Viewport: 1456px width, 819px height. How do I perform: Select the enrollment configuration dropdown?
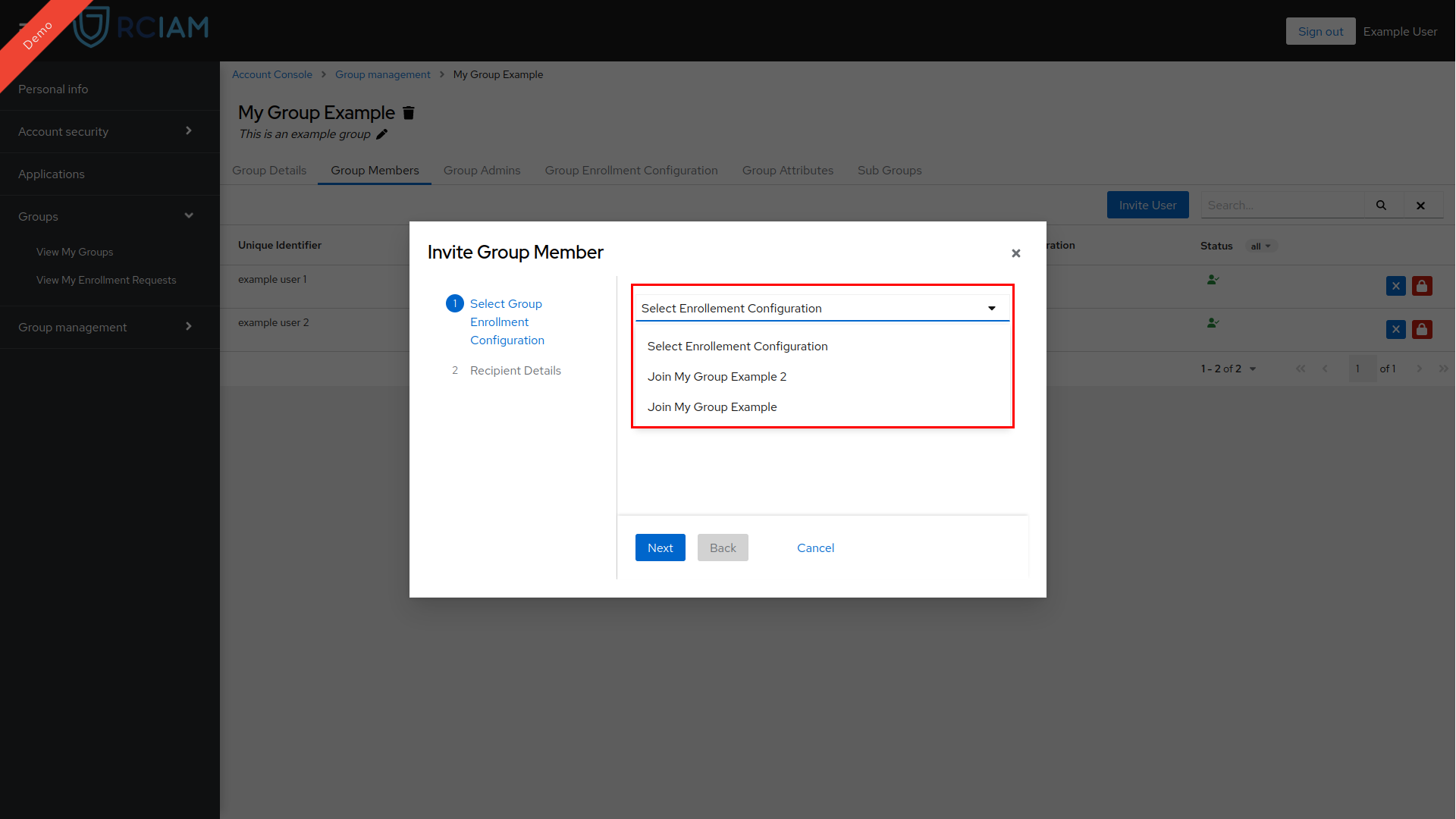pos(820,308)
